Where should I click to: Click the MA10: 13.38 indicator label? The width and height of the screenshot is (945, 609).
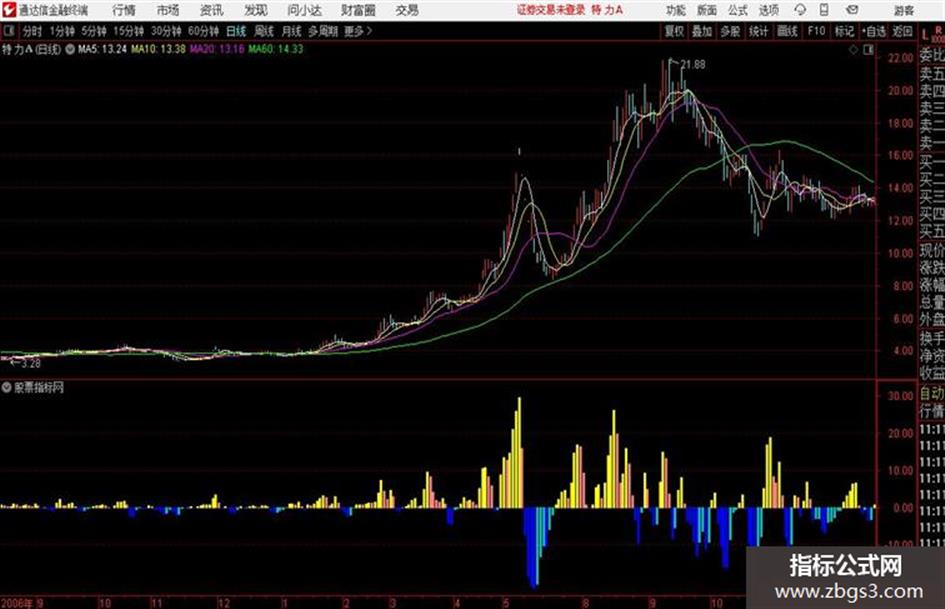[159, 49]
